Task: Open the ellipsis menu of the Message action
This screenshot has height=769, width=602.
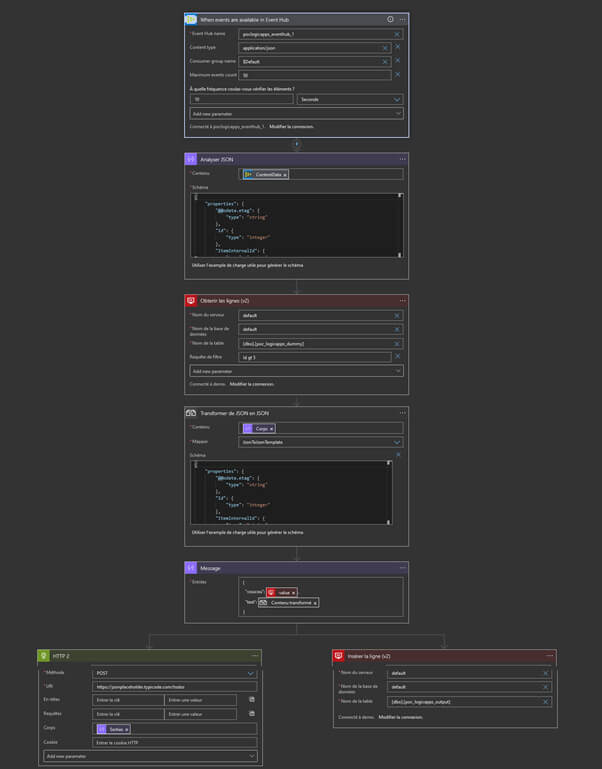Action: [x=402, y=568]
